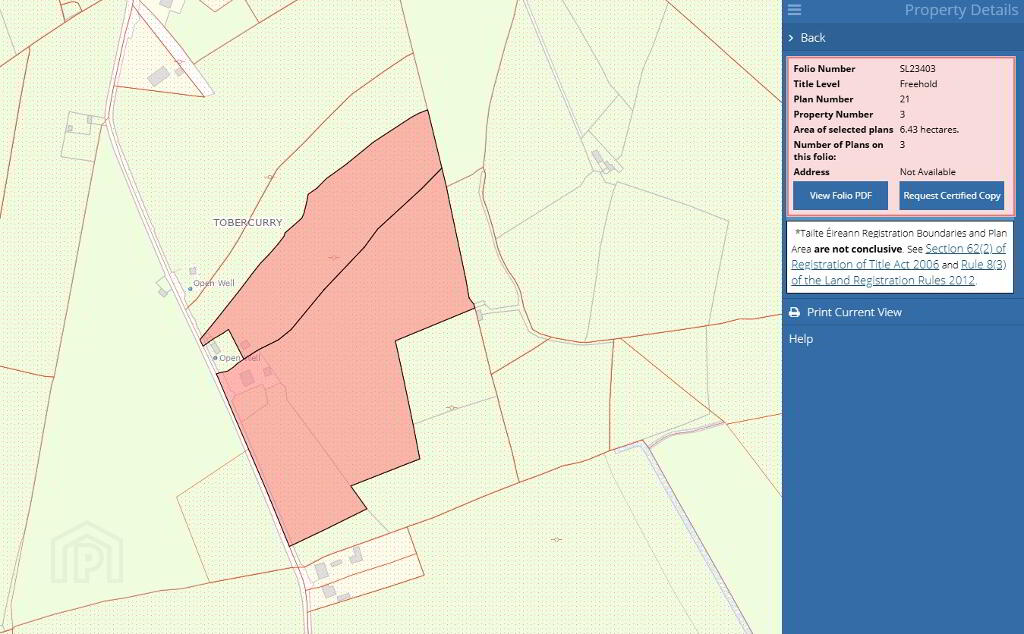Screen dimensions: 1024x634
Task: Open Section 62(2) Registration of Title Act link
Action: point(965,249)
